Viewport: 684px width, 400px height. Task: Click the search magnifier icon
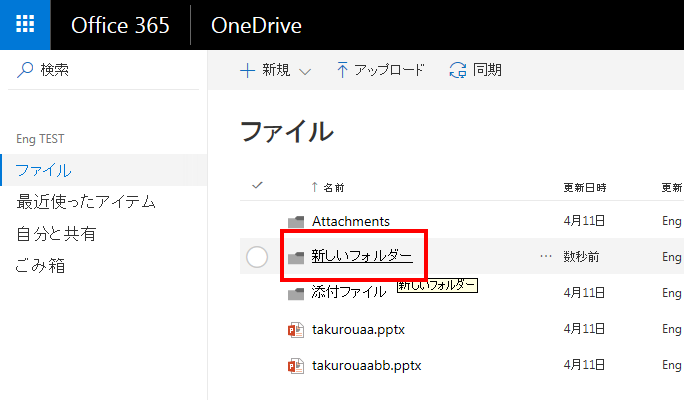tap(25, 70)
